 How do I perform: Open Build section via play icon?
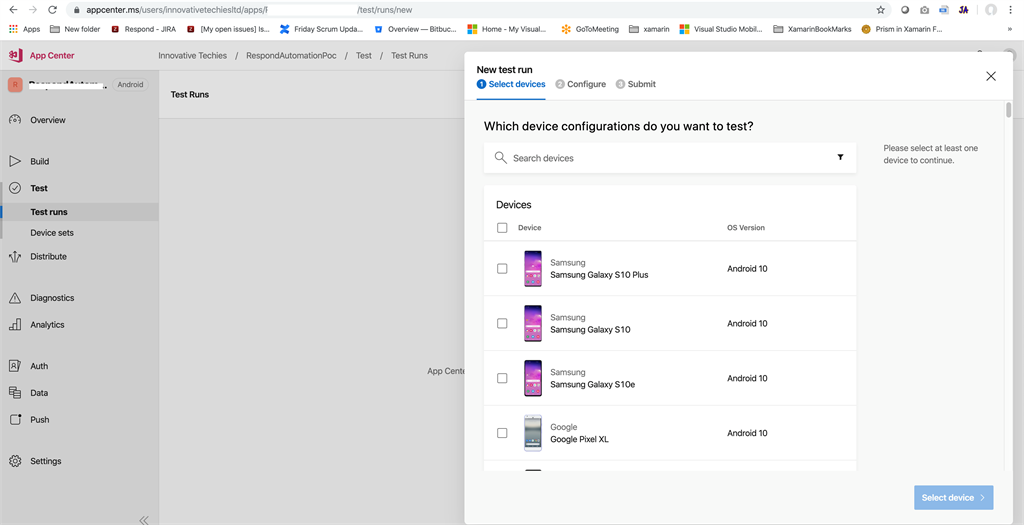(x=15, y=161)
